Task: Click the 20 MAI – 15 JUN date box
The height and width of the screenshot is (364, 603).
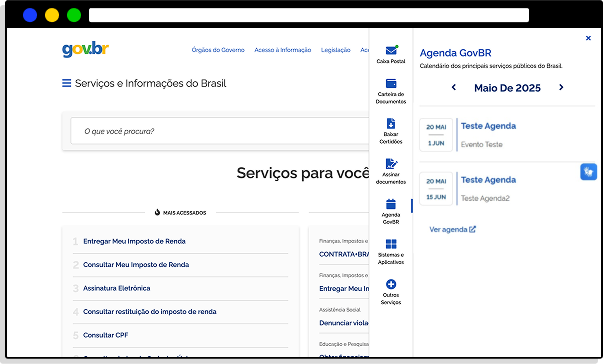Action: (436, 189)
